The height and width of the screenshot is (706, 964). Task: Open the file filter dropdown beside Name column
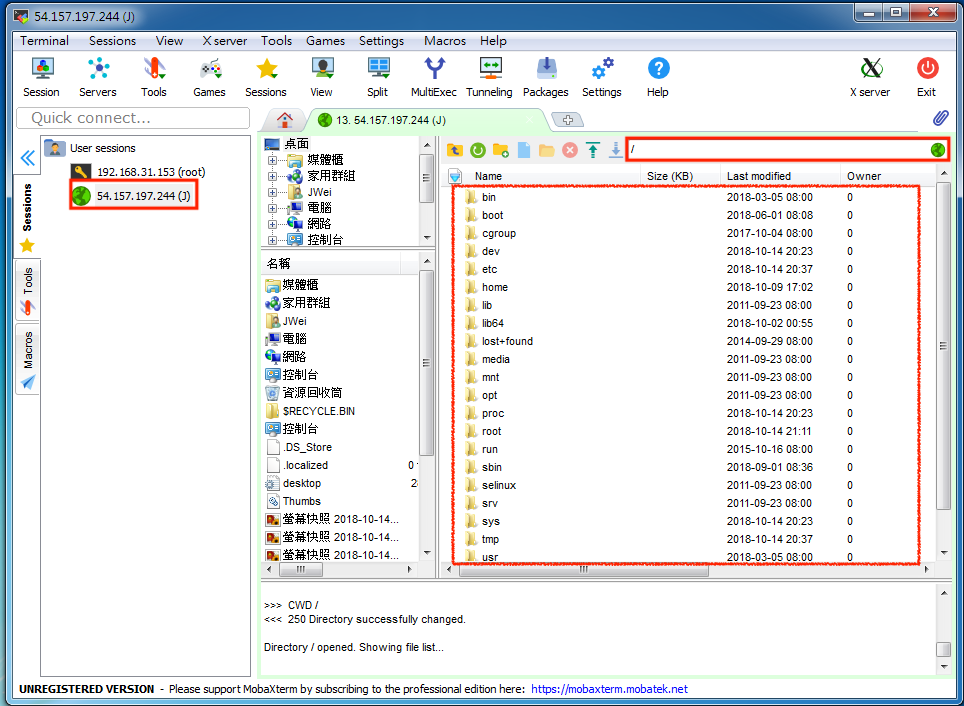455,176
